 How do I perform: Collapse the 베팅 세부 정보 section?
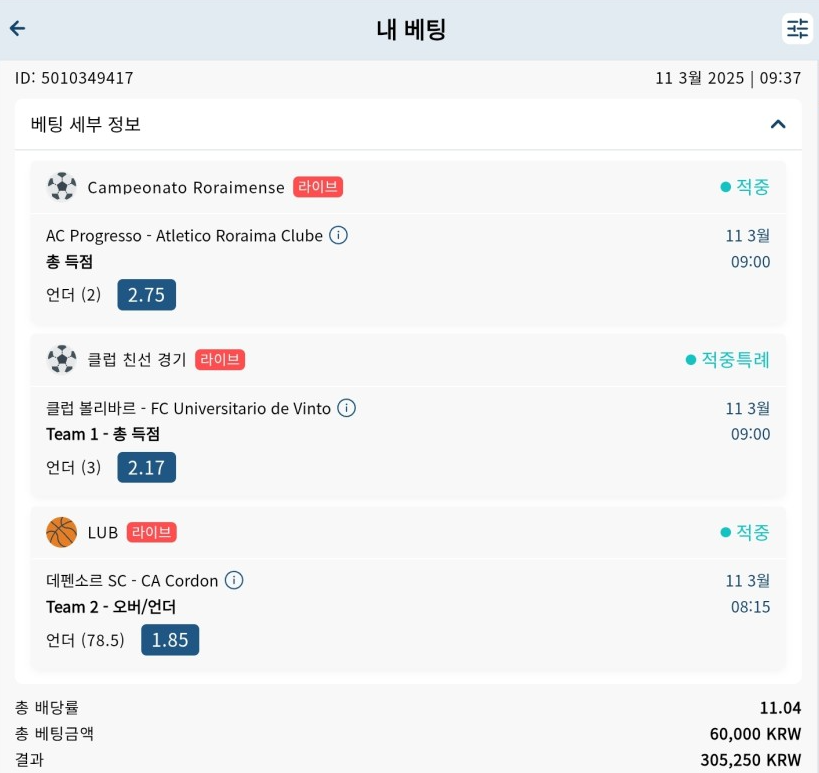(778, 124)
